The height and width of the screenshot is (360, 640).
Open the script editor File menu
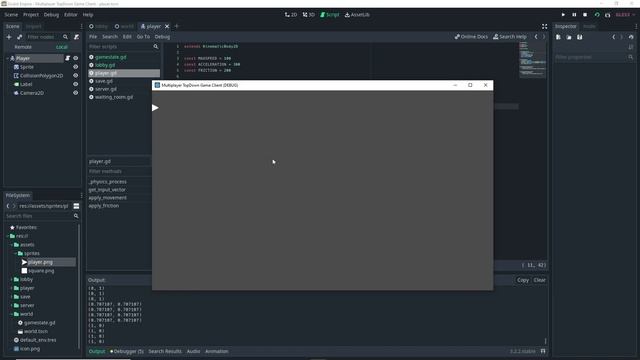[93, 37]
